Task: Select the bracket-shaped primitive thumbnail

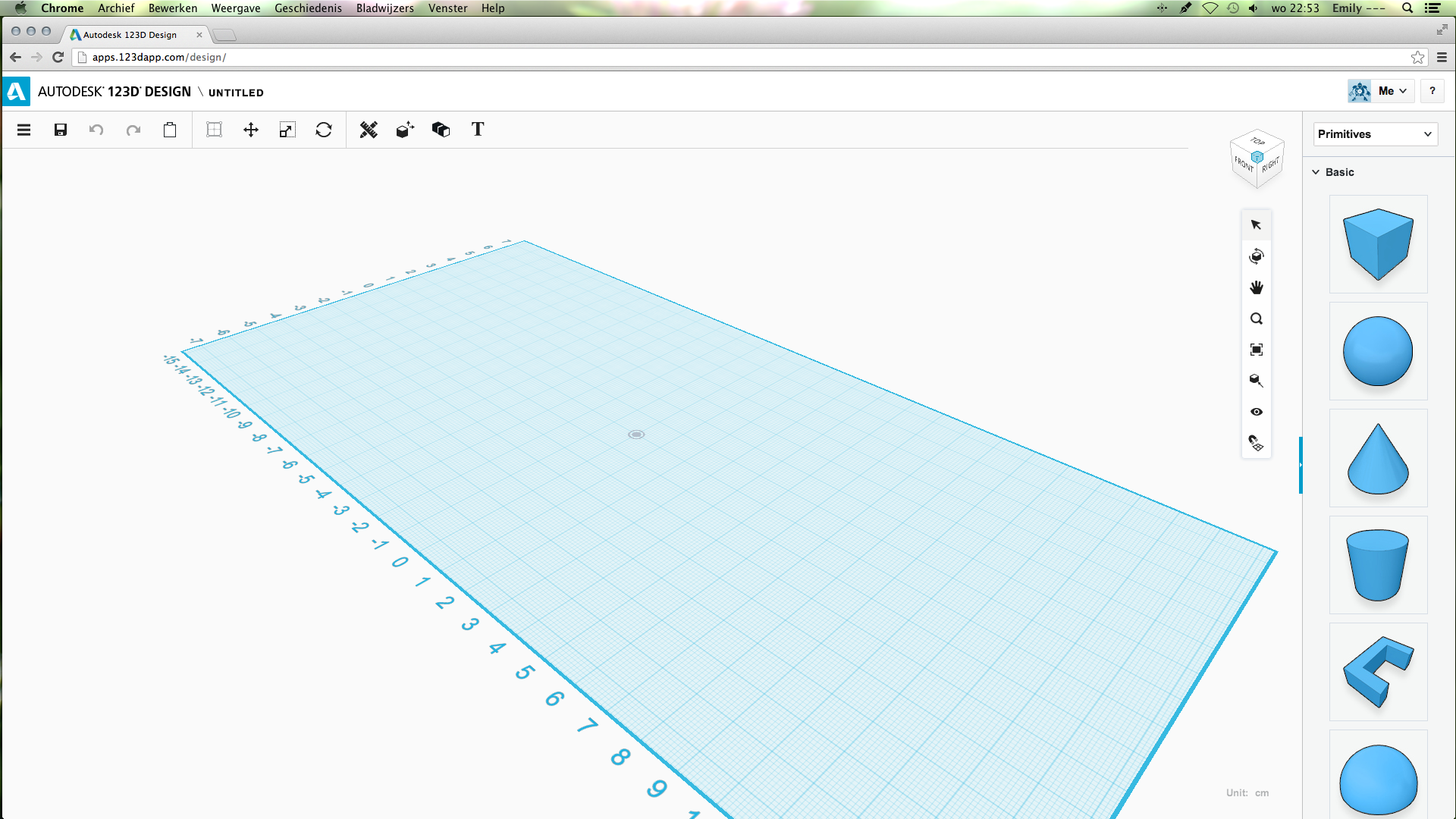Action: (x=1378, y=672)
